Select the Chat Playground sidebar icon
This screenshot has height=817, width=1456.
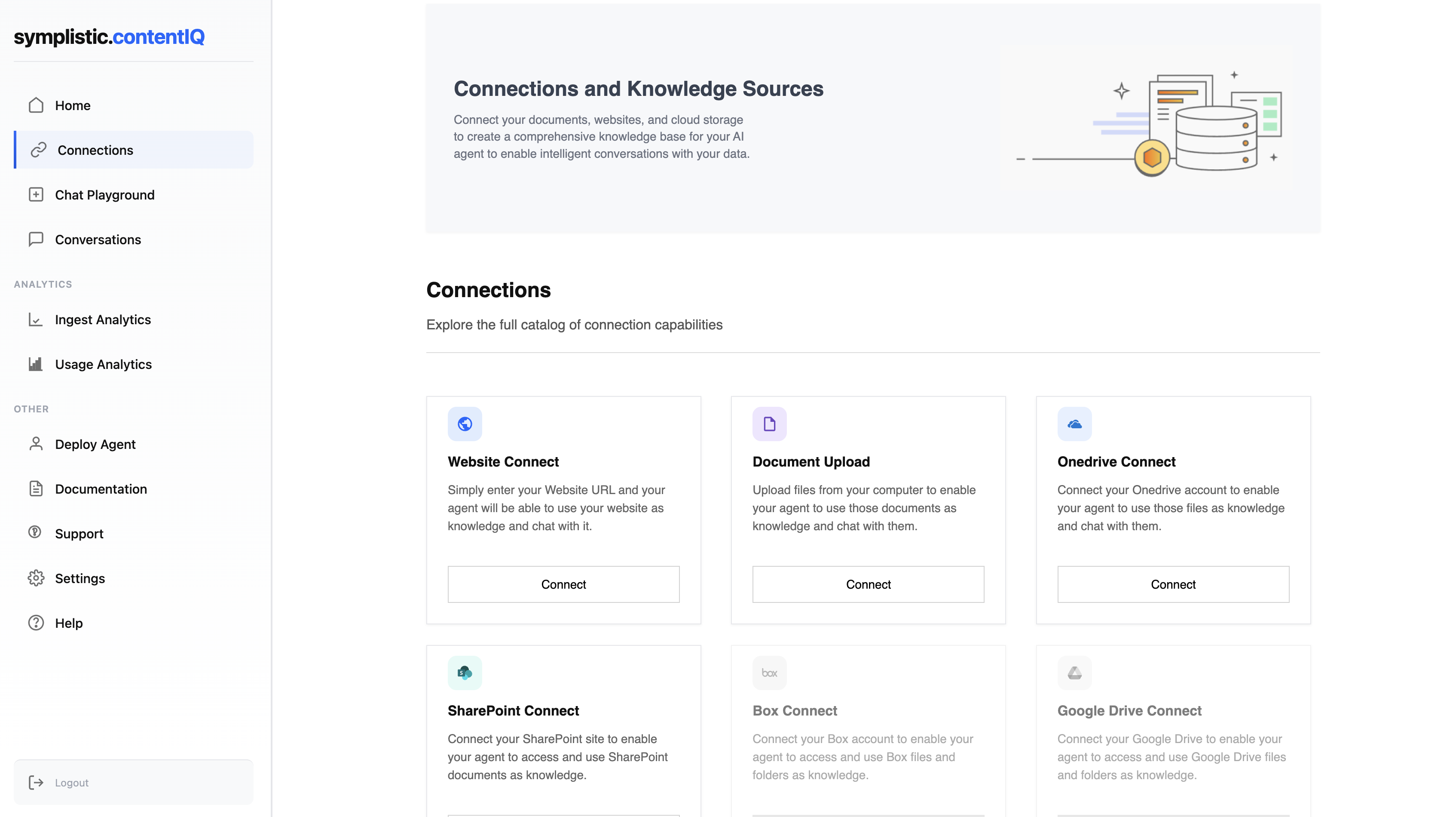(x=36, y=194)
